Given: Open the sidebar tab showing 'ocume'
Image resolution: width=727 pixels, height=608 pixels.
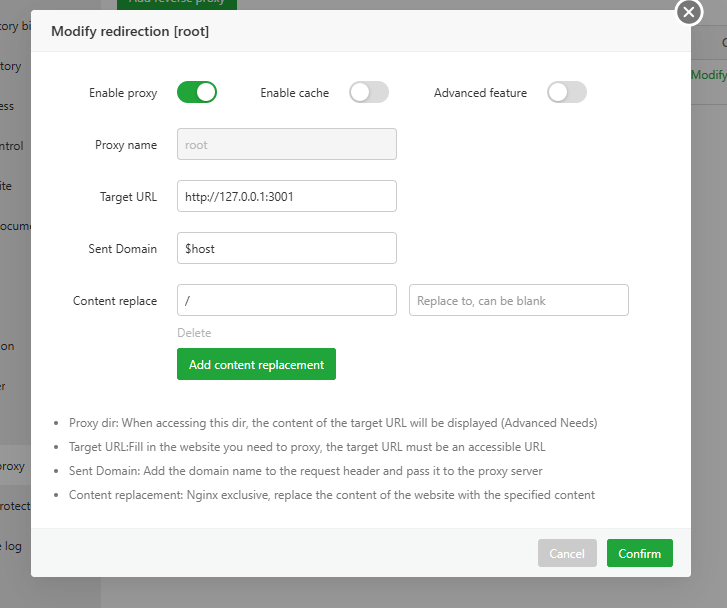Looking at the screenshot, I should [x=14, y=226].
